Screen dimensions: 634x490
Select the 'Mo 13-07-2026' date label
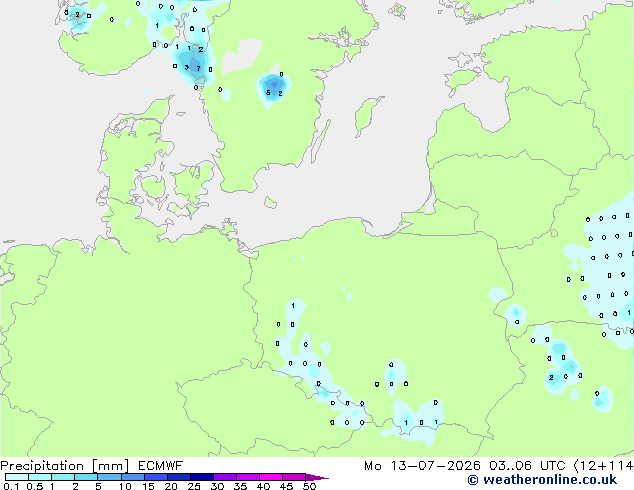click(x=422, y=466)
